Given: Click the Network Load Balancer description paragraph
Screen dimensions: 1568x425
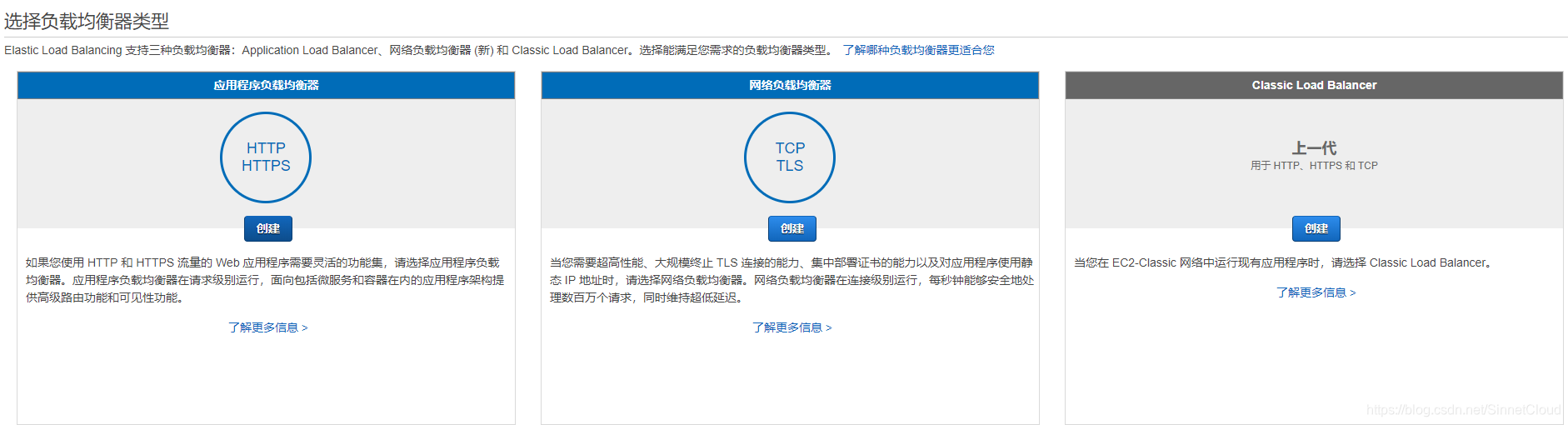Looking at the screenshot, I should pos(791,280).
